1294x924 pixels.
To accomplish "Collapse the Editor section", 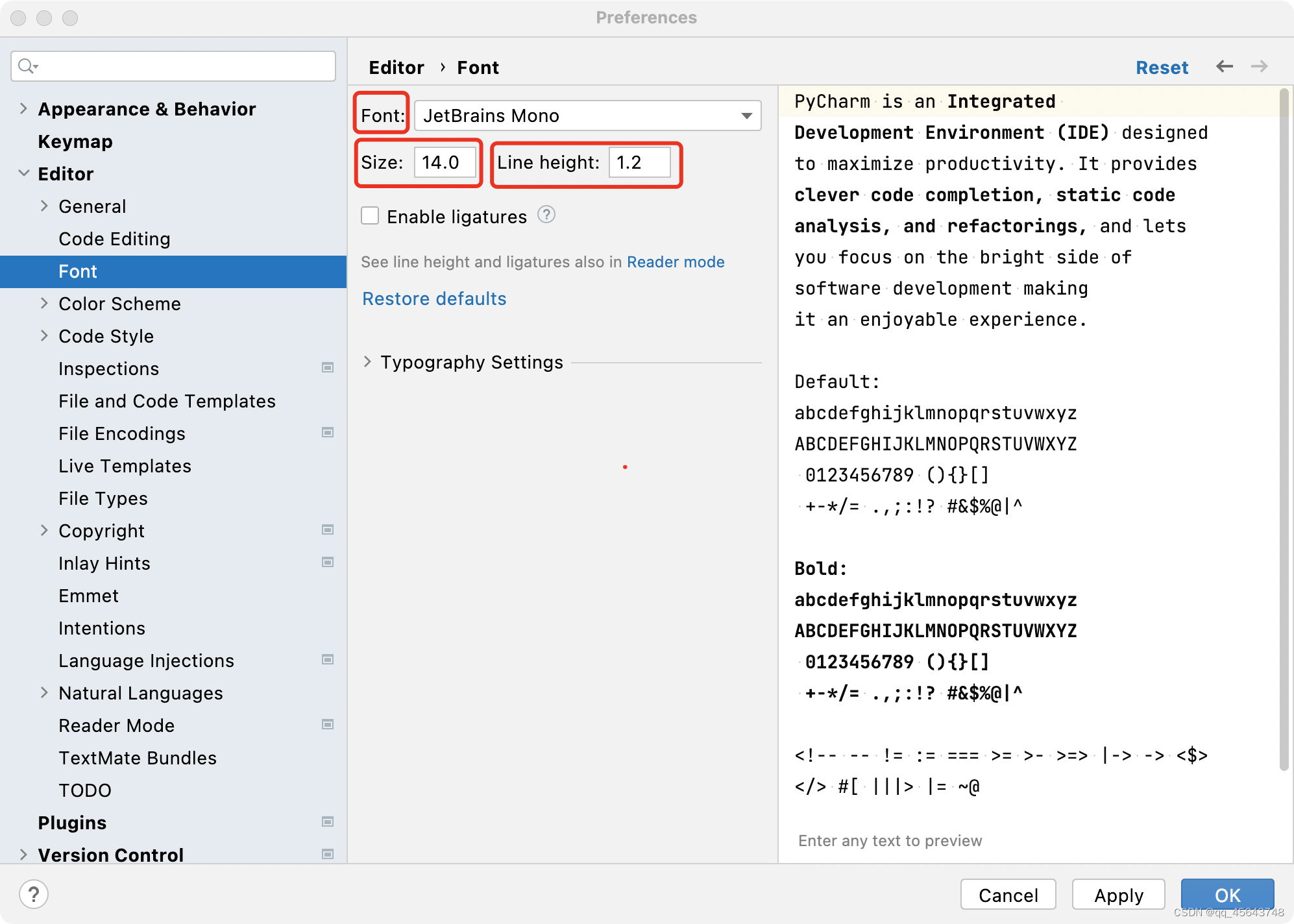I will click(23, 173).
